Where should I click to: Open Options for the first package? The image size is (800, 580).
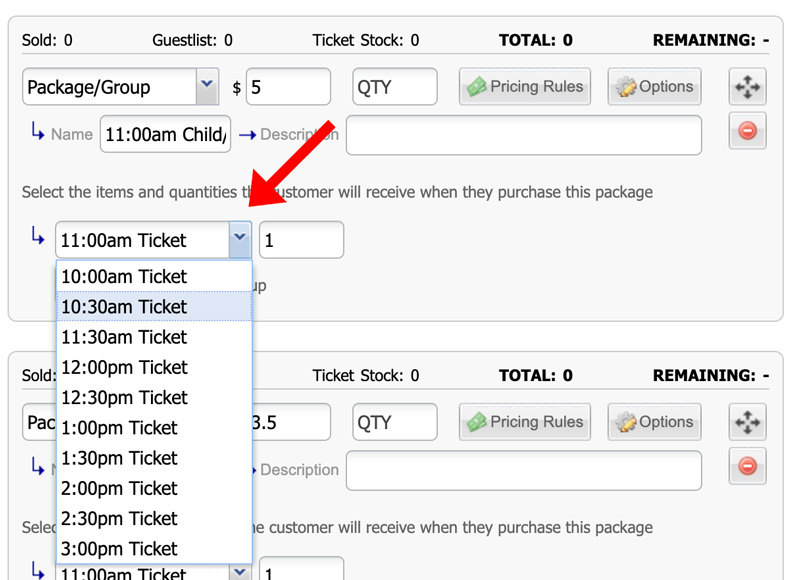click(x=654, y=87)
